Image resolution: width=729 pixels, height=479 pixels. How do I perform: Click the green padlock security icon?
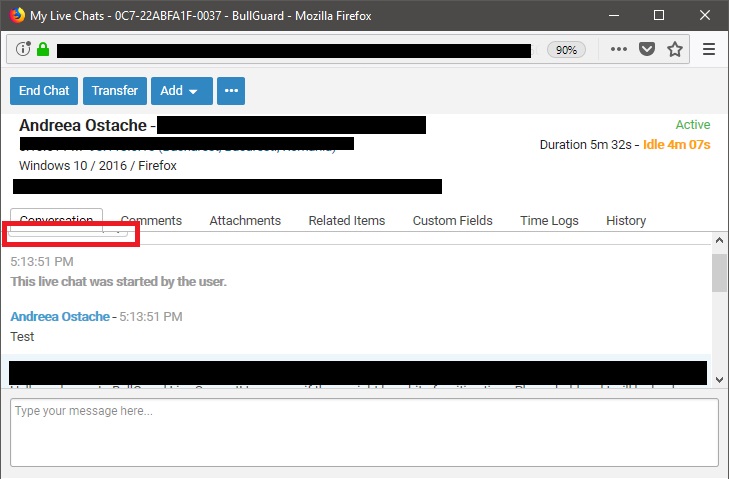click(43, 49)
